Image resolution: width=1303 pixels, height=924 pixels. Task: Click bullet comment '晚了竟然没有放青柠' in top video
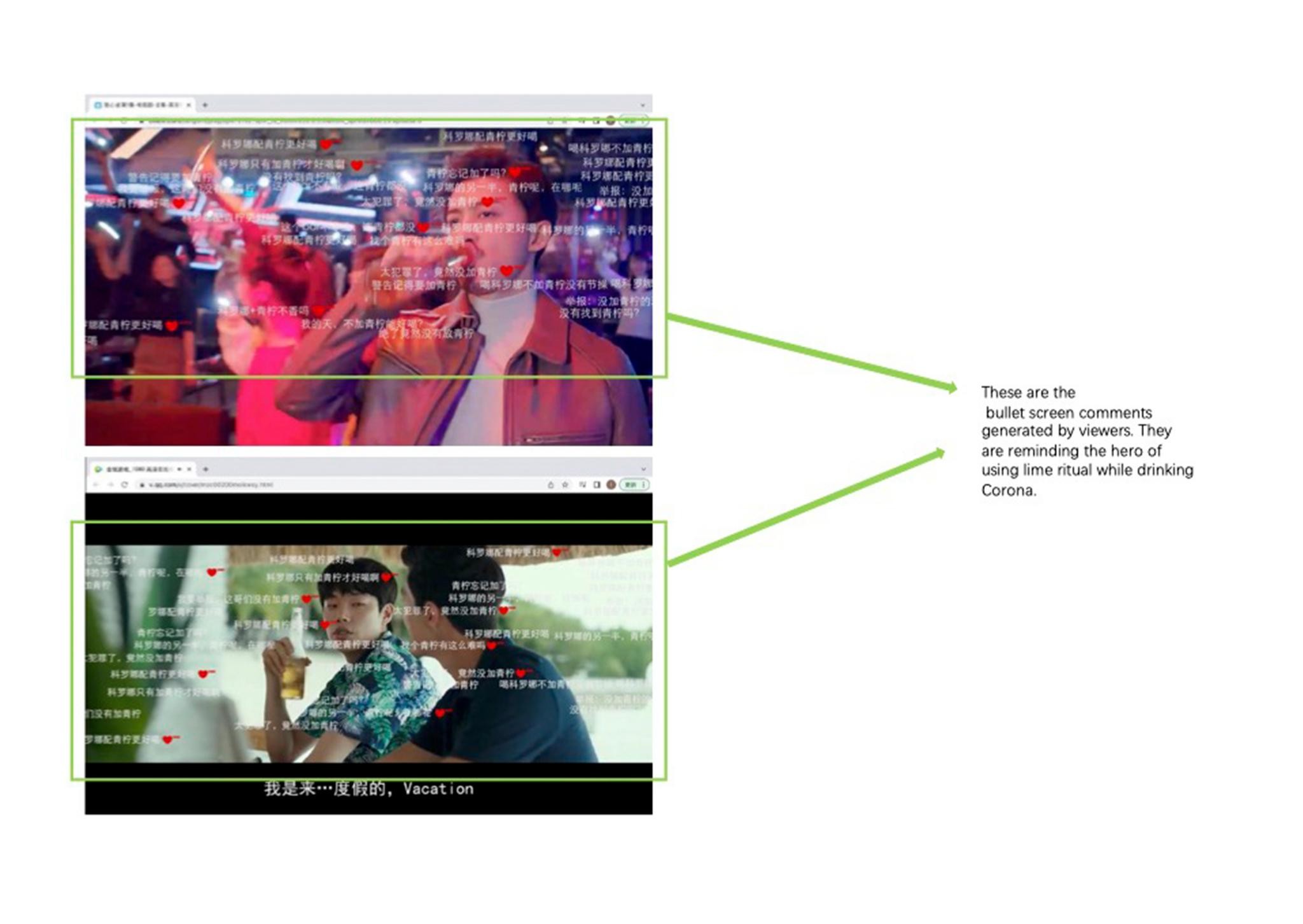(426, 333)
